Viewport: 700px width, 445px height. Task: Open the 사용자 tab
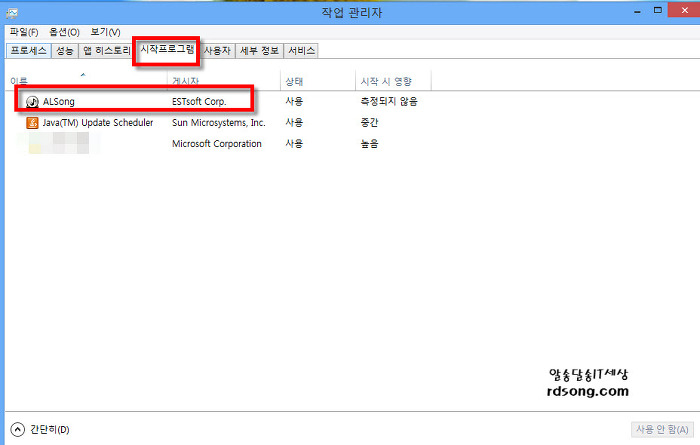coord(217,50)
